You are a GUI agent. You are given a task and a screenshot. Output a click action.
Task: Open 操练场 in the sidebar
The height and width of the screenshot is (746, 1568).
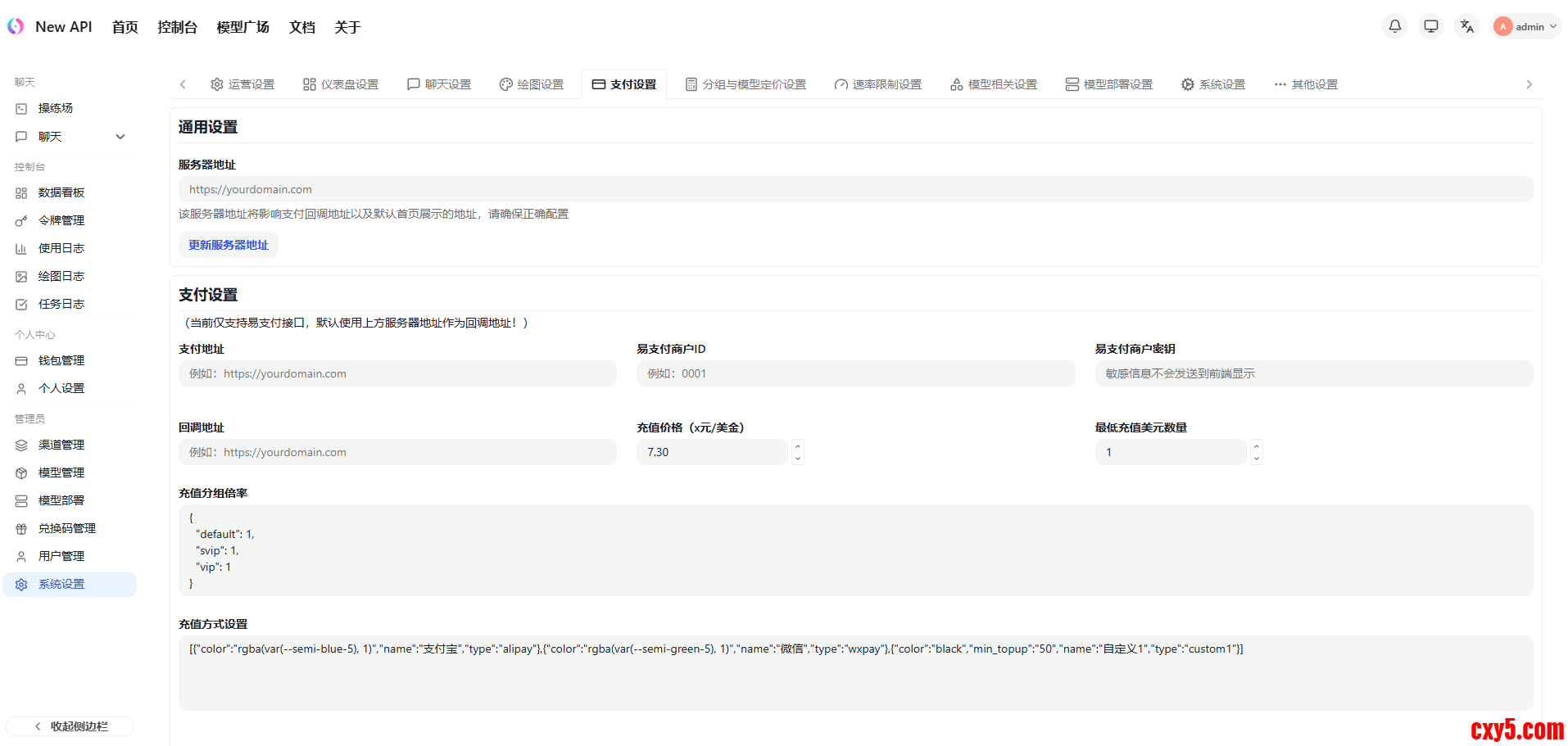(55, 108)
